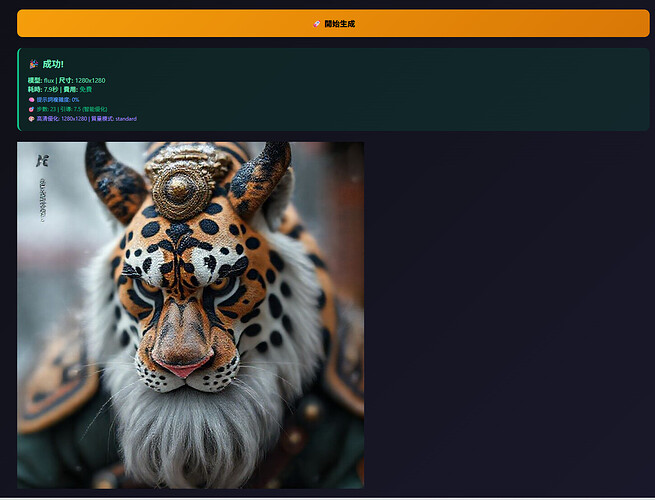This screenshot has height=500, width=655.
Task: Click the 成功! heading text
Action: [53, 64]
